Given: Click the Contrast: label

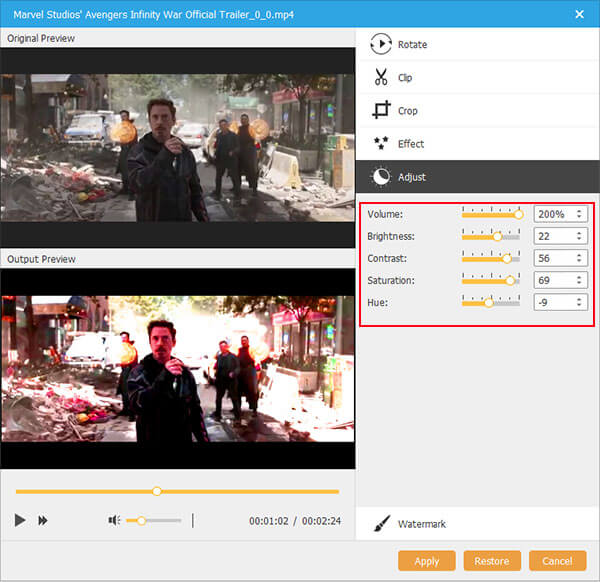Looking at the screenshot, I should tap(387, 258).
